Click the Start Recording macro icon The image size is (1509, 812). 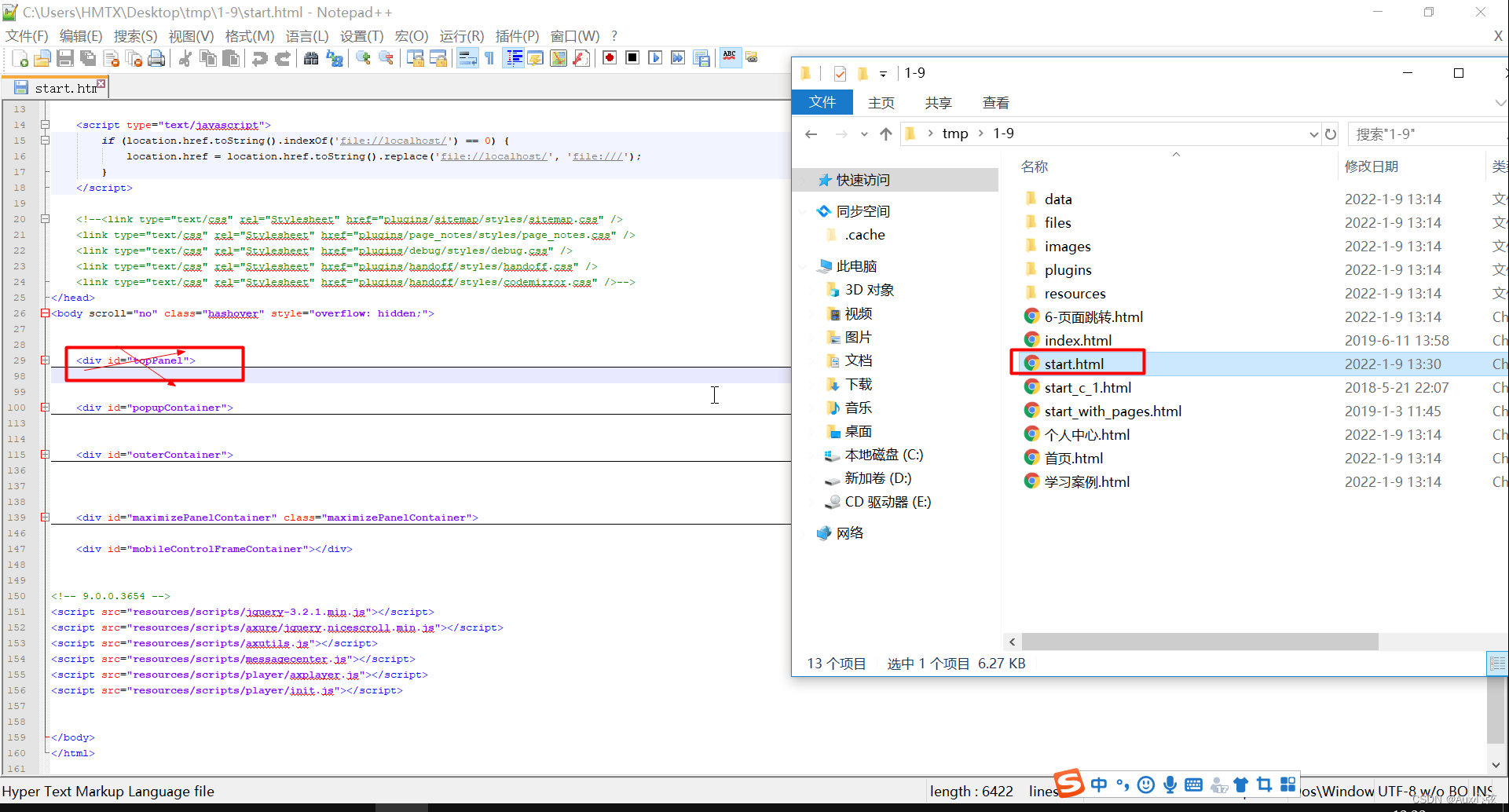(610, 58)
